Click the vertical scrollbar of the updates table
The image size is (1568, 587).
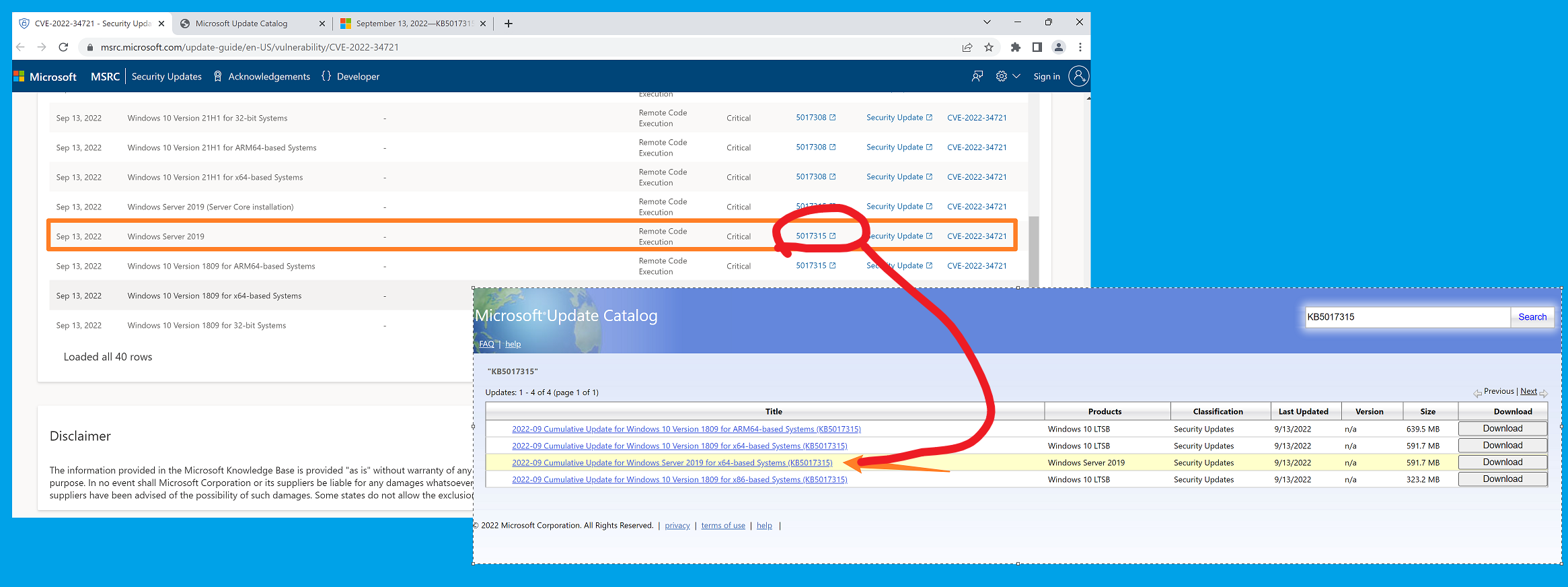(x=1033, y=249)
